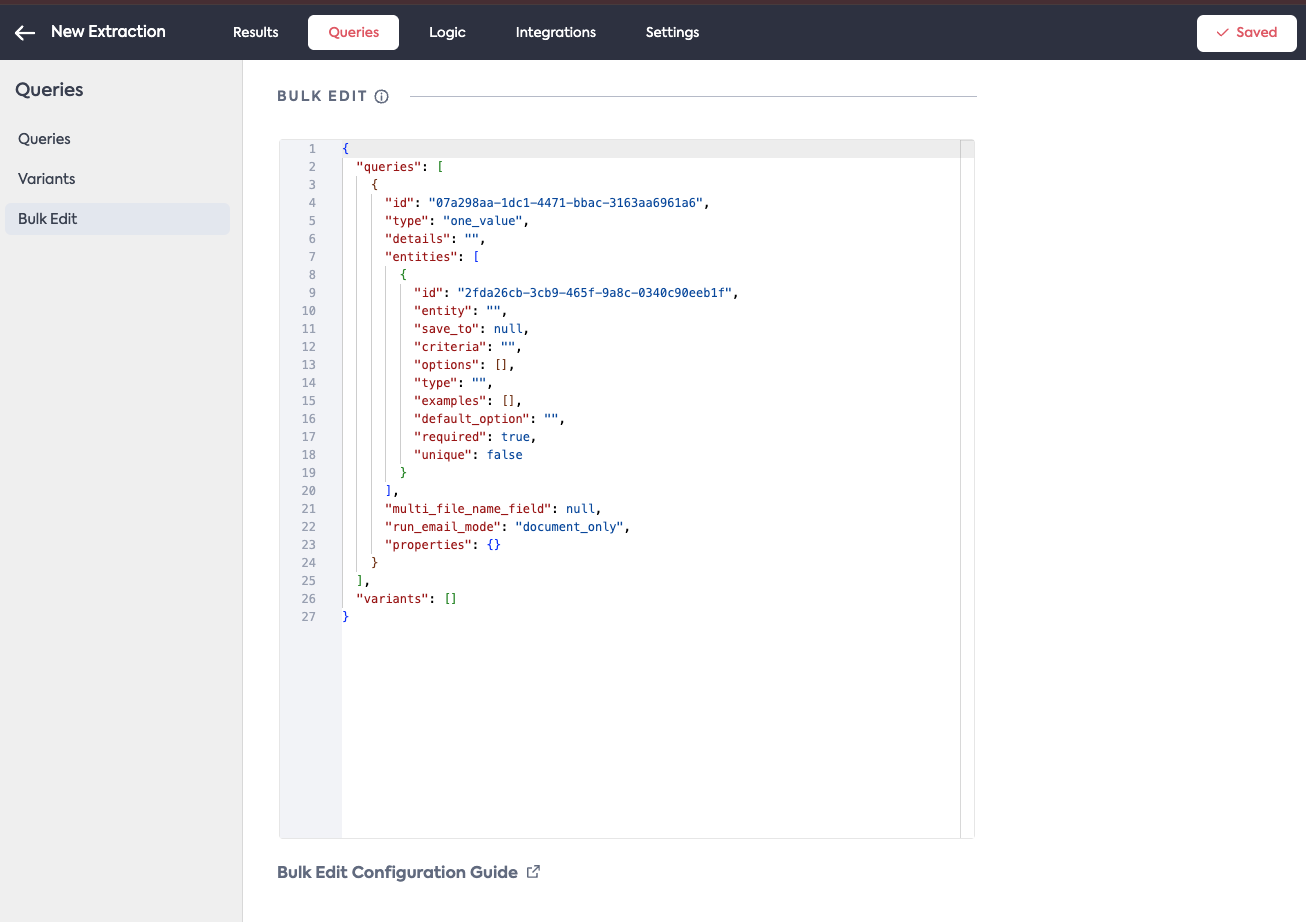The width and height of the screenshot is (1306, 922).
Task: Open Variants in the left sidebar
Action: (46, 179)
